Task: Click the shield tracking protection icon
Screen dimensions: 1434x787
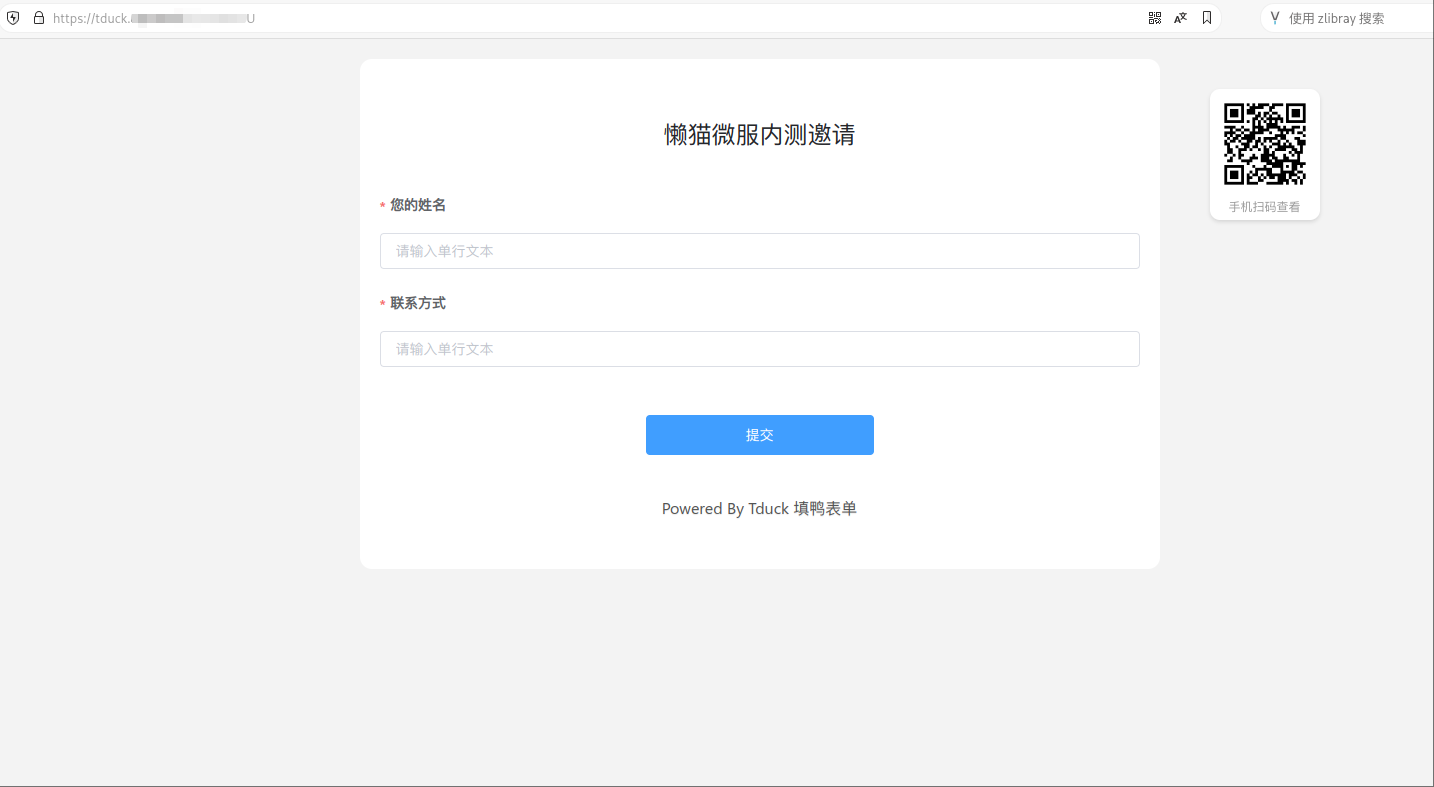Action: pos(13,18)
